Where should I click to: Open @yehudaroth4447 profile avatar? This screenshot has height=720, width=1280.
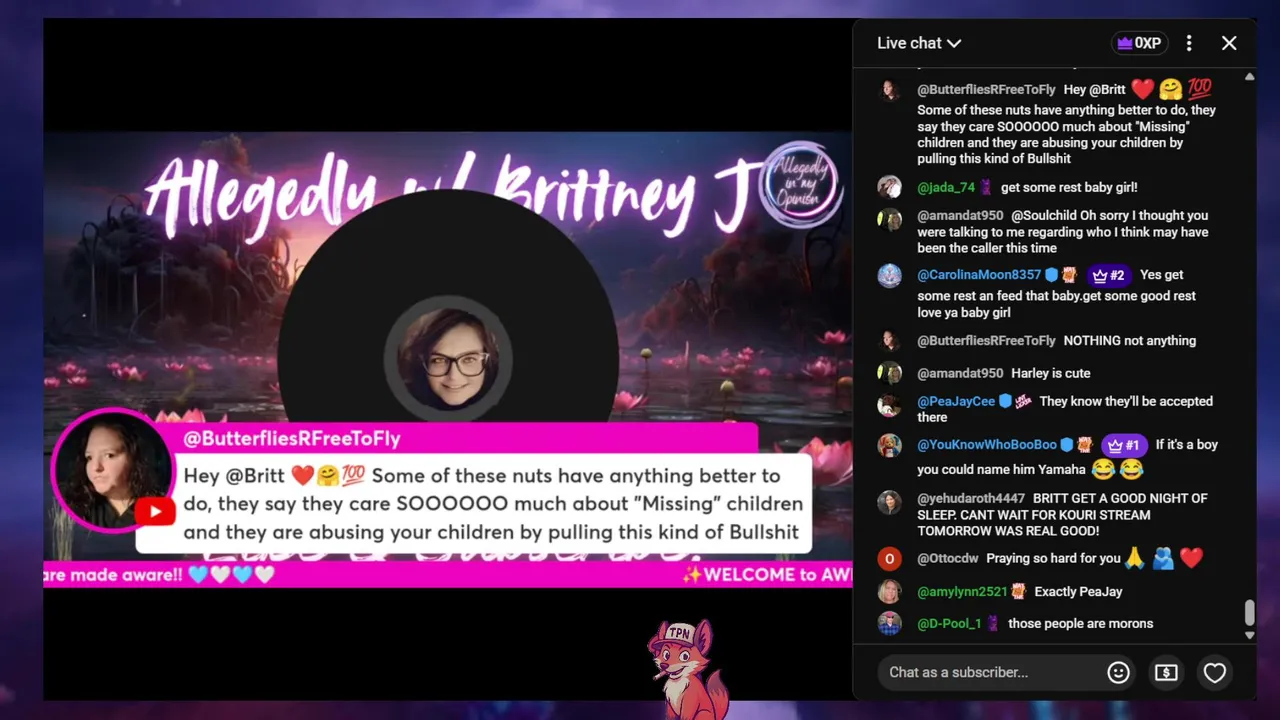point(889,502)
